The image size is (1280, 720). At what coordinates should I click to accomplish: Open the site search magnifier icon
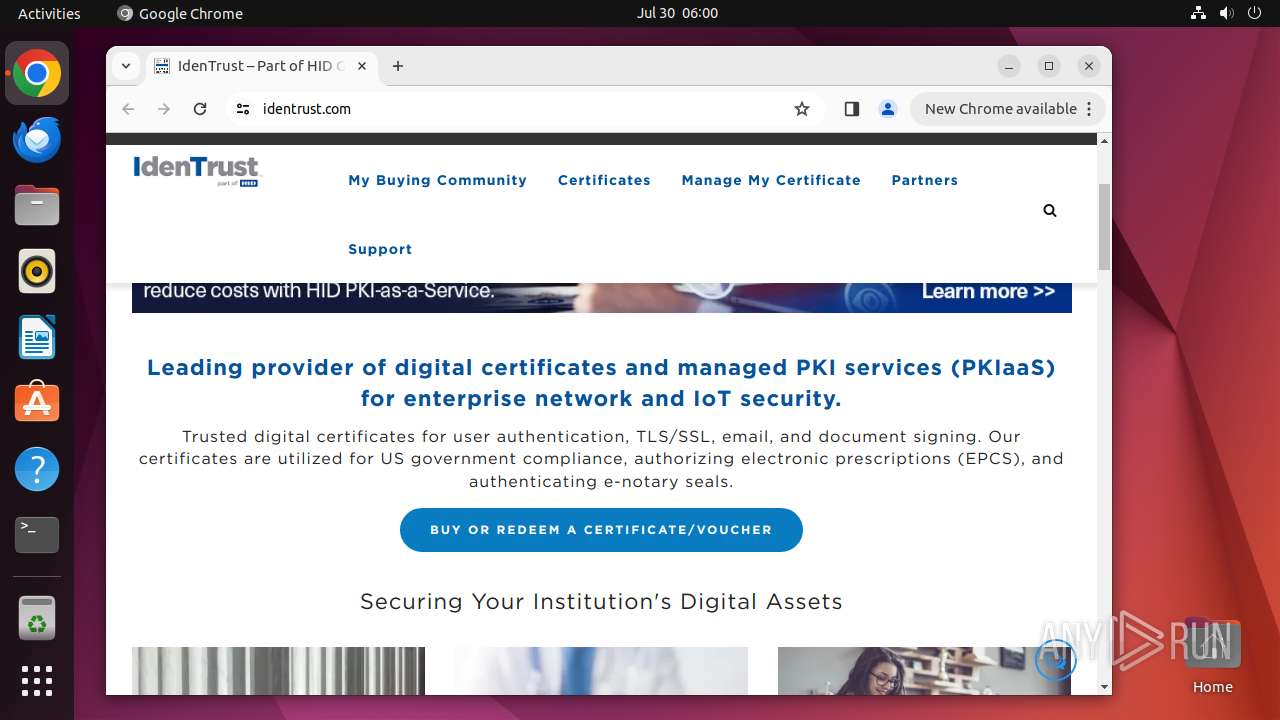[x=1050, y=210]
